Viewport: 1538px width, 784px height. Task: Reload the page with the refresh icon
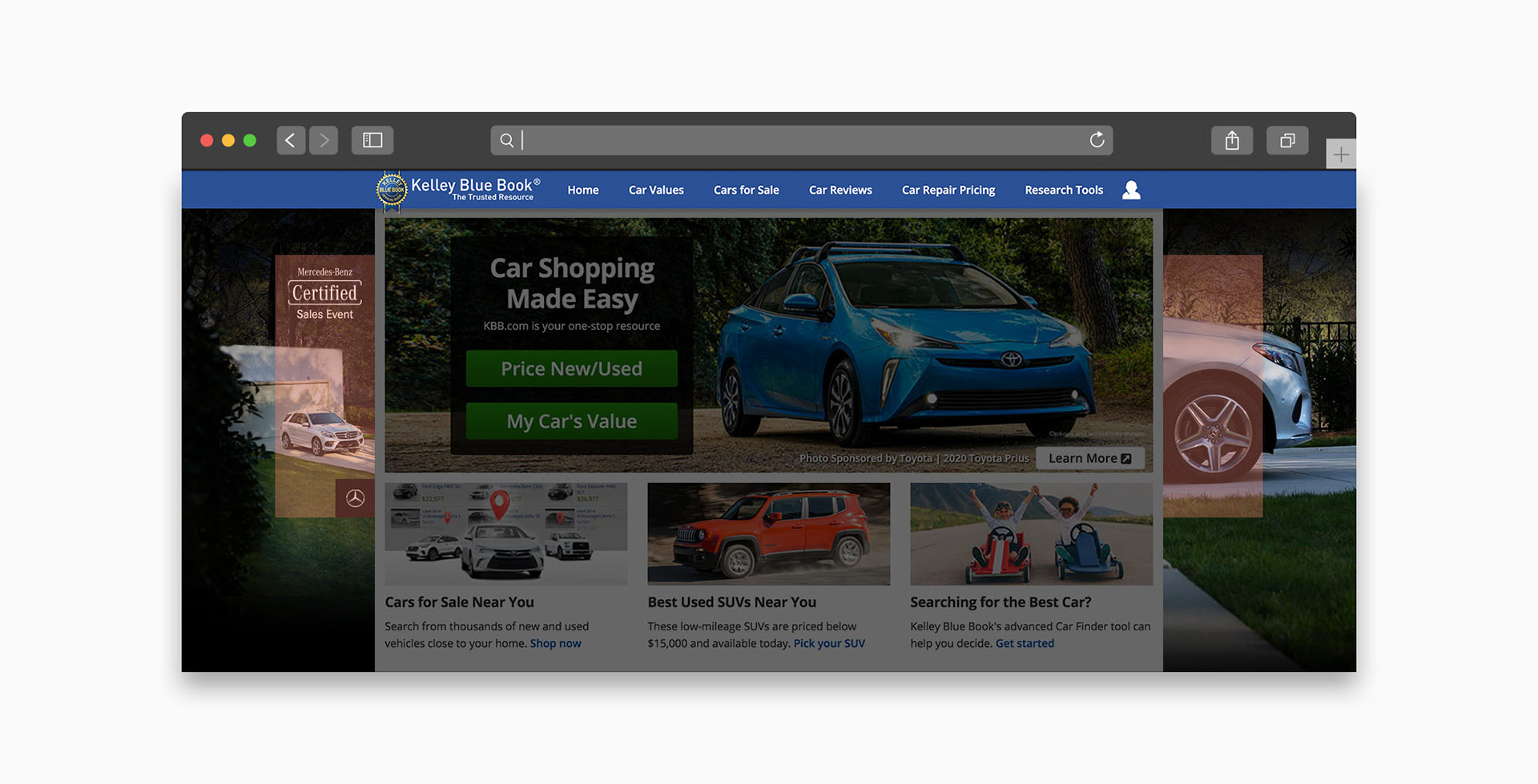[x=1097, y=140]
